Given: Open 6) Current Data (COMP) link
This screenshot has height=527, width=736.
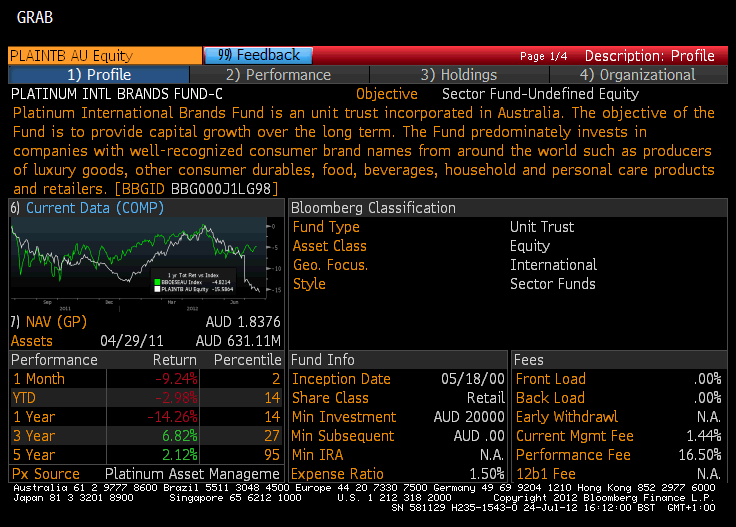Looking at the screenshot, I should tap(87, 207).
